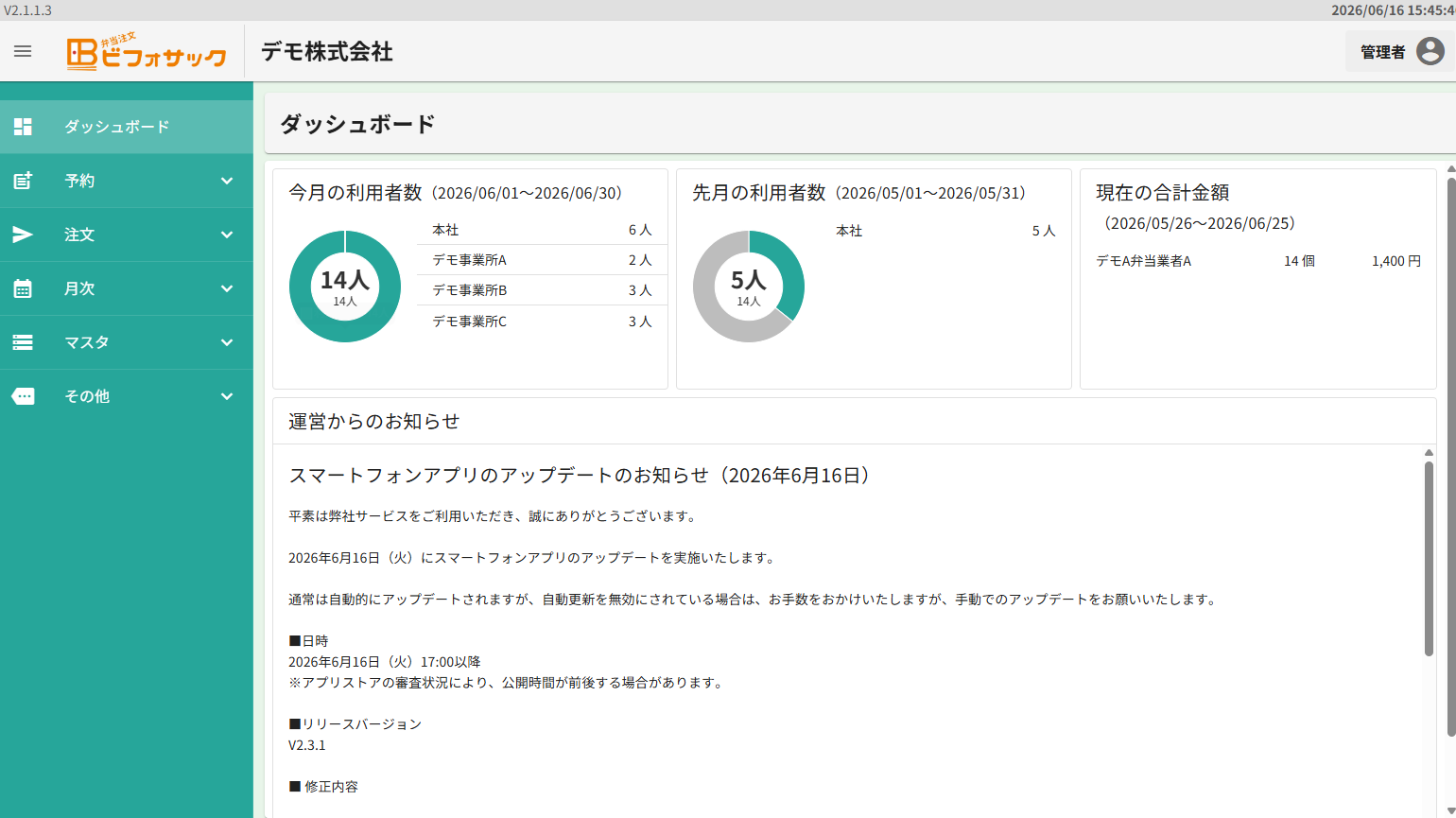Click the V2.1.1.3 version label
The height and width of the screenshot is (818, 1456).
pyautogui.click(x=27, y=10)
